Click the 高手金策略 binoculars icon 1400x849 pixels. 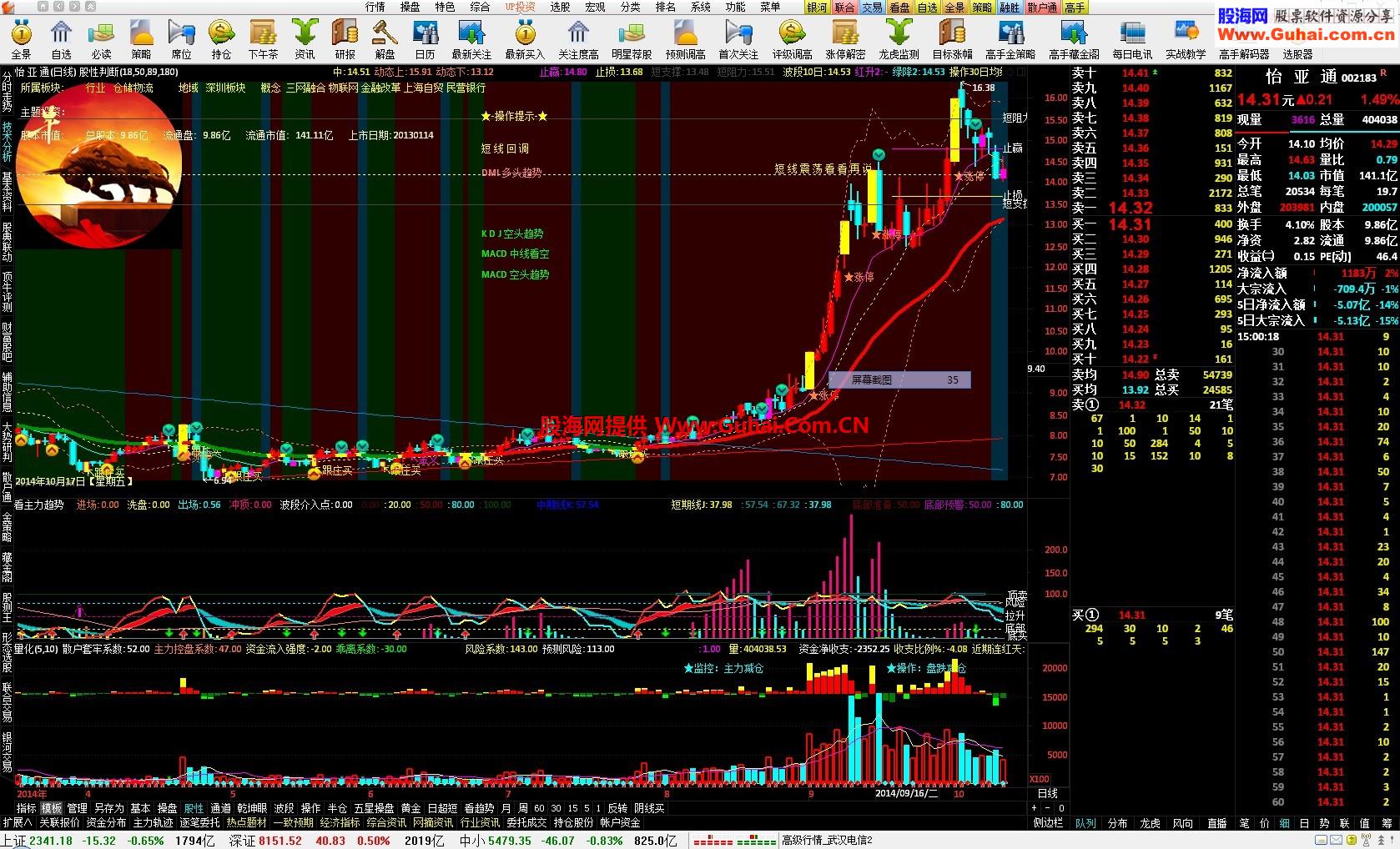1010,39
